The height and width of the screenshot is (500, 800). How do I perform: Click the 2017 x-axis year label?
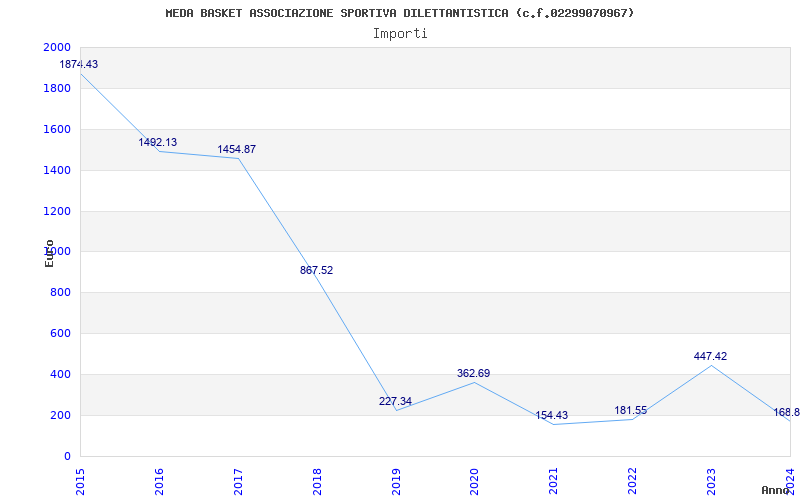coord(238,482)
